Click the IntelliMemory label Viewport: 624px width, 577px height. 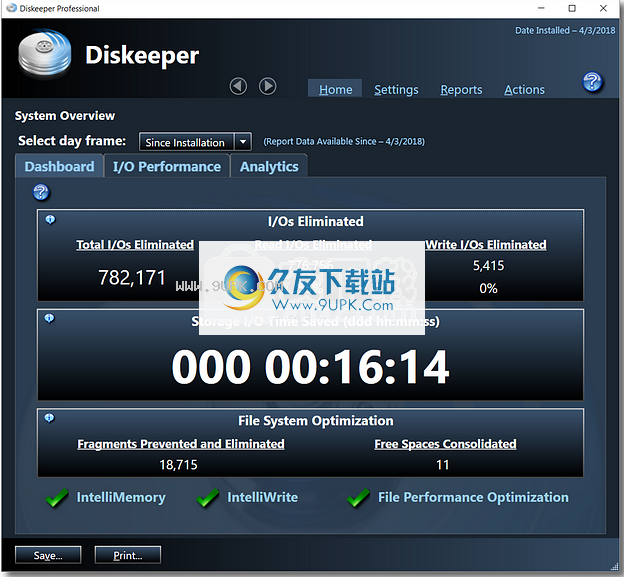[x=121, y=497]
